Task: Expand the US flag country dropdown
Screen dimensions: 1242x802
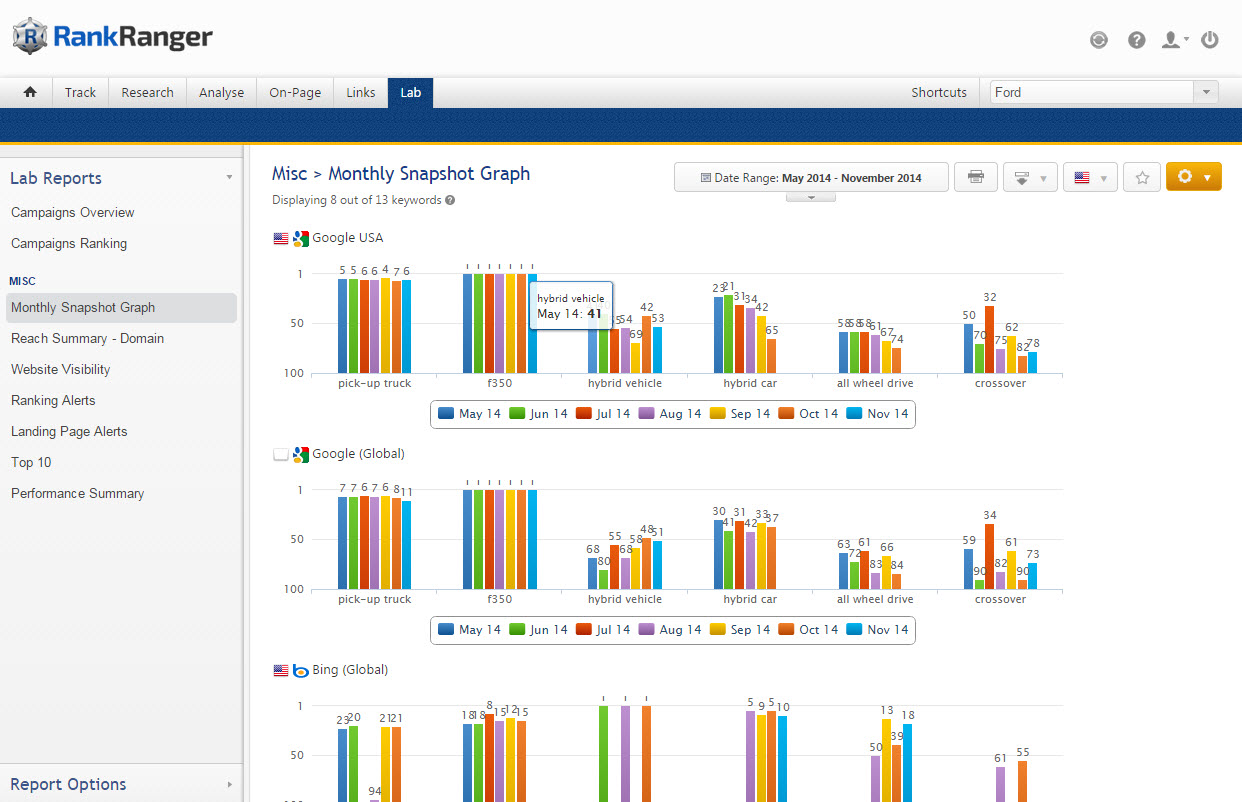Action: [1089, 177]
